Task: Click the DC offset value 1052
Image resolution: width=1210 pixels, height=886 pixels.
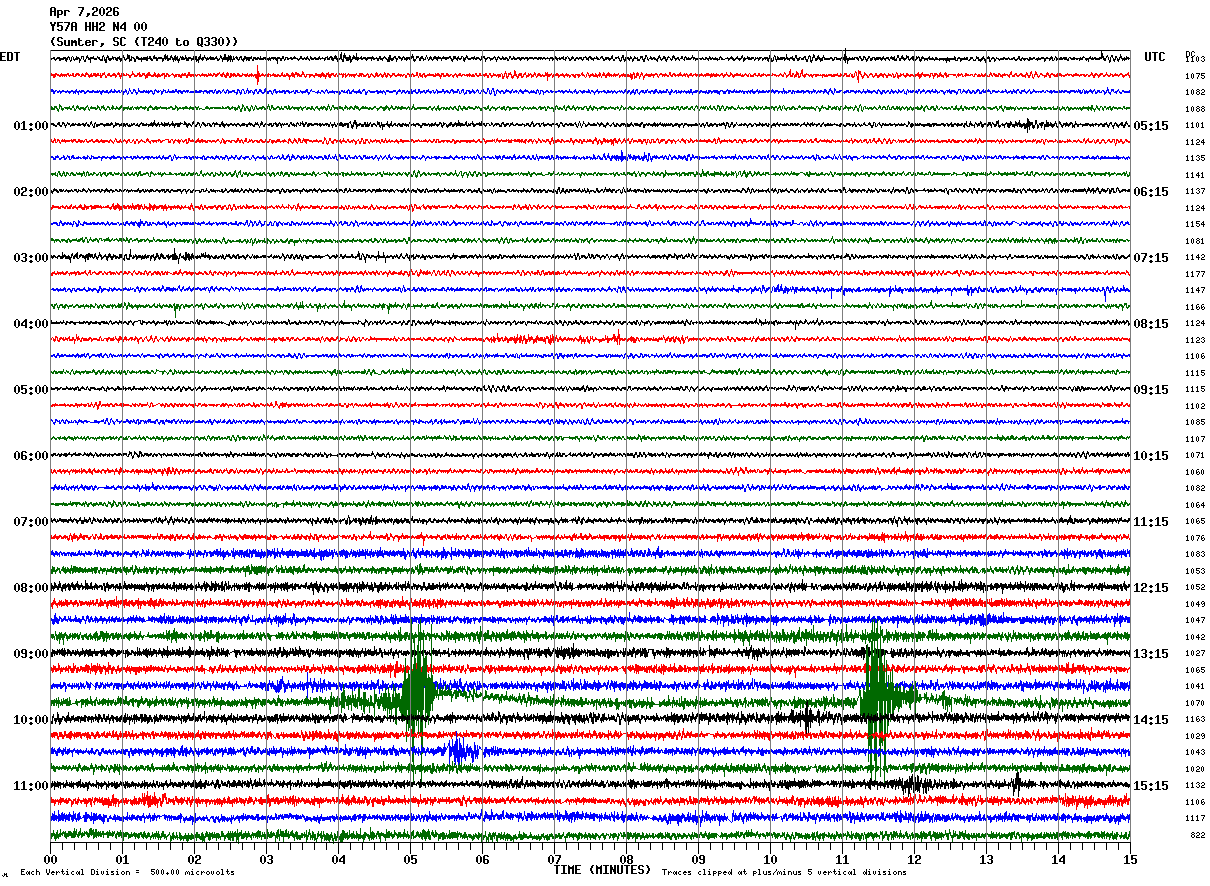Action: pyautogui.click(x=1195, y=588)
